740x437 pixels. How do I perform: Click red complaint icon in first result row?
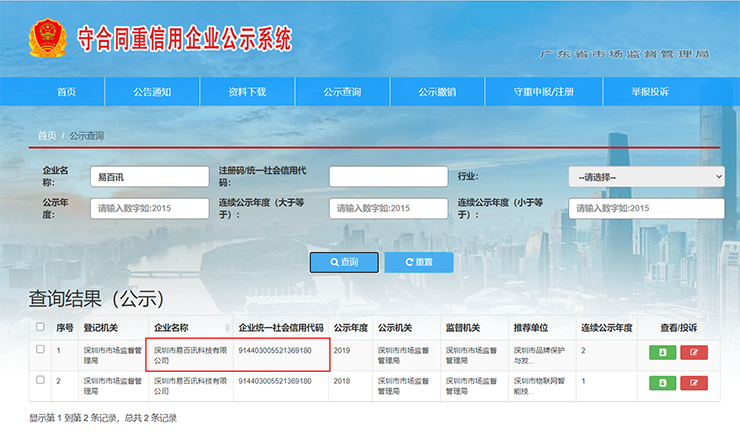694,352
